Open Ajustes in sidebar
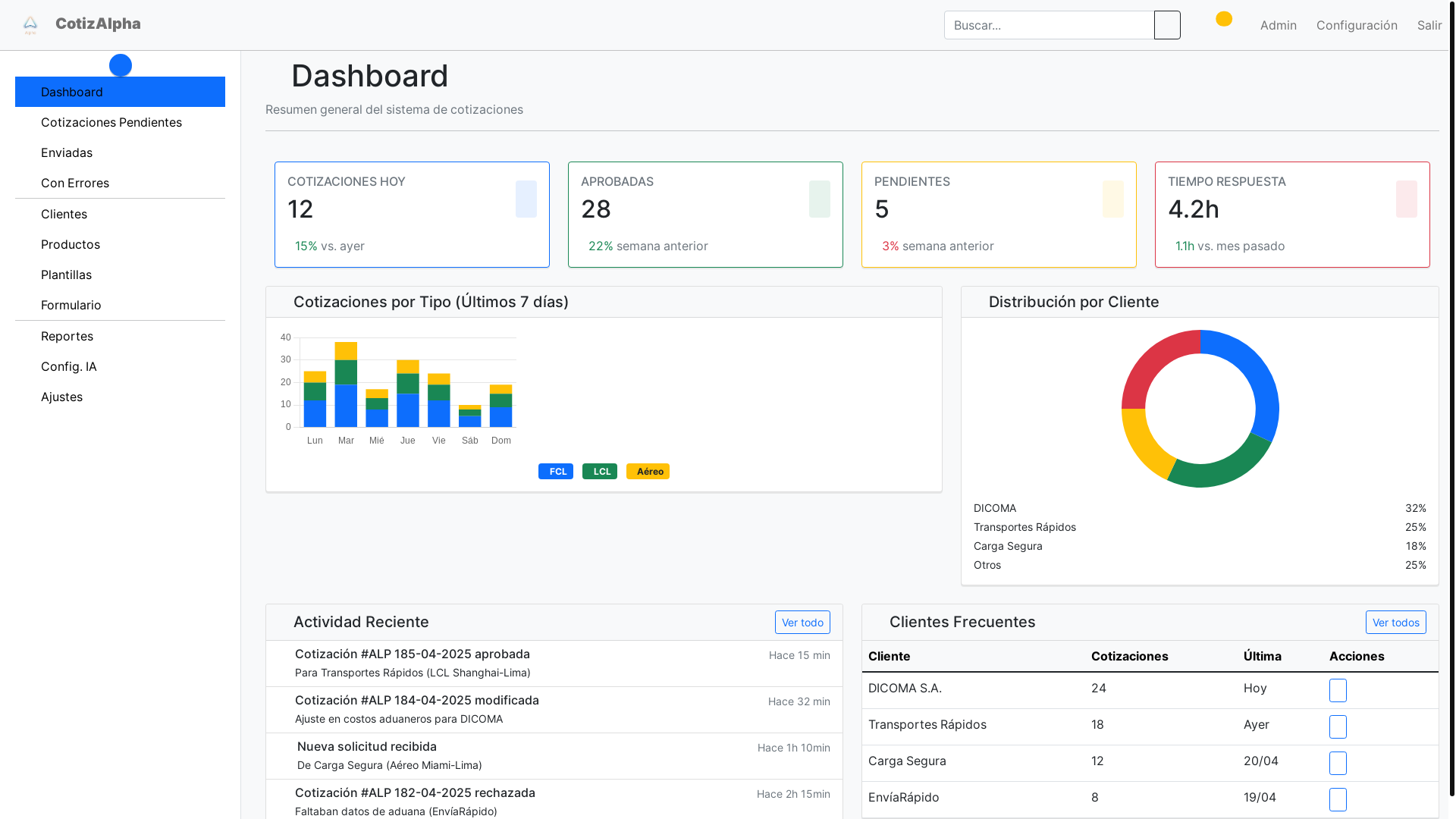This screenshot has height=819, width=1456. 120,397
